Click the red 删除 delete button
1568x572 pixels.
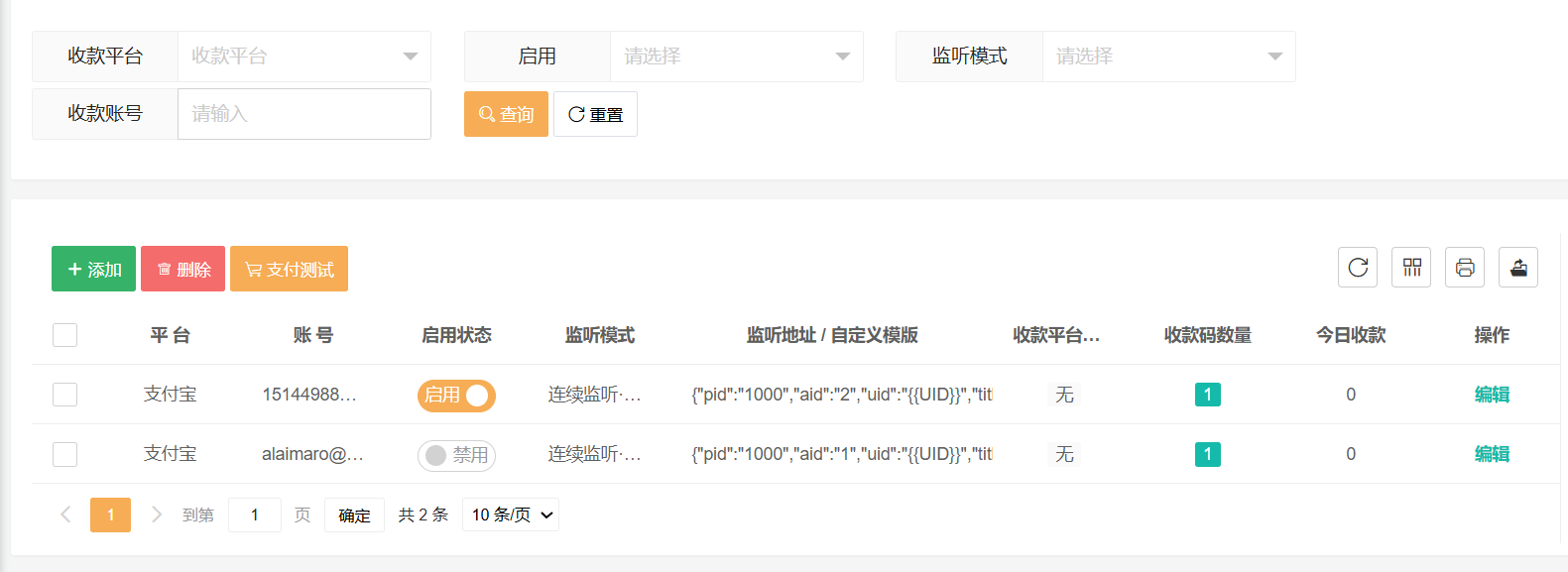[x=182, y=269]
